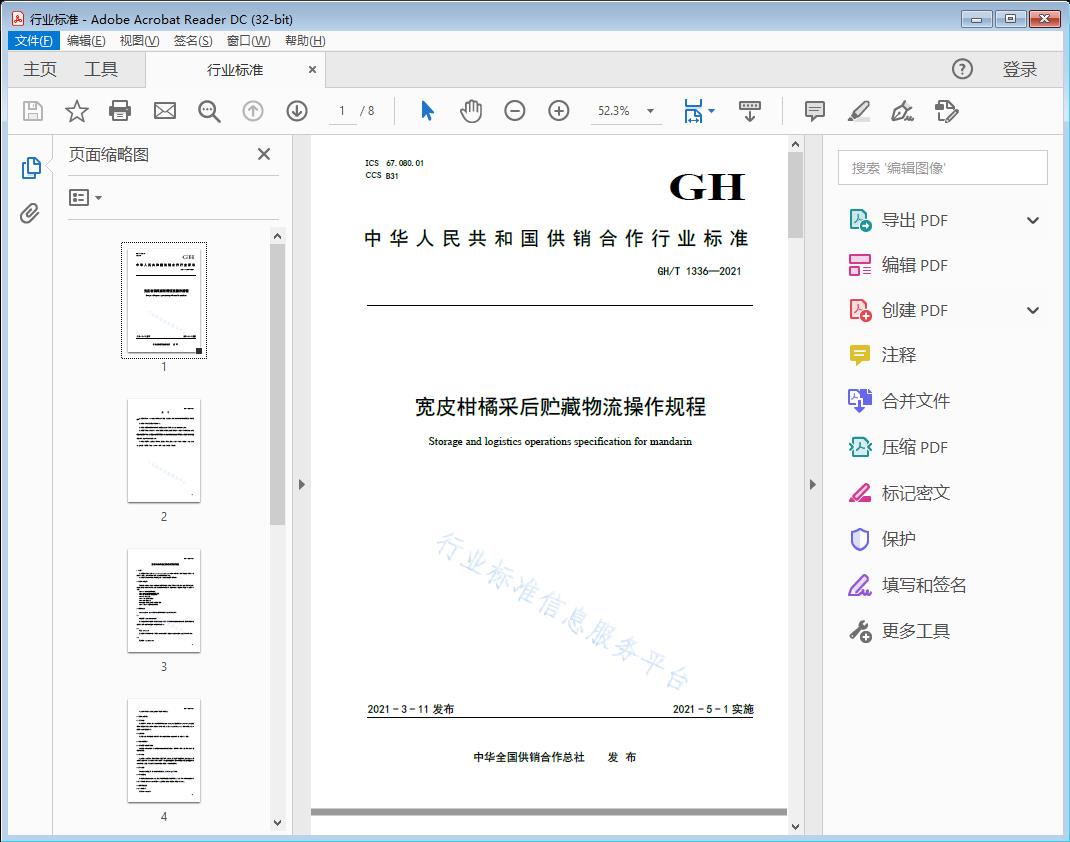Image resolution: width=1070 pixels, height=842 pixels.
Task: Save the document with the disk icon
Action: (31, 111)
